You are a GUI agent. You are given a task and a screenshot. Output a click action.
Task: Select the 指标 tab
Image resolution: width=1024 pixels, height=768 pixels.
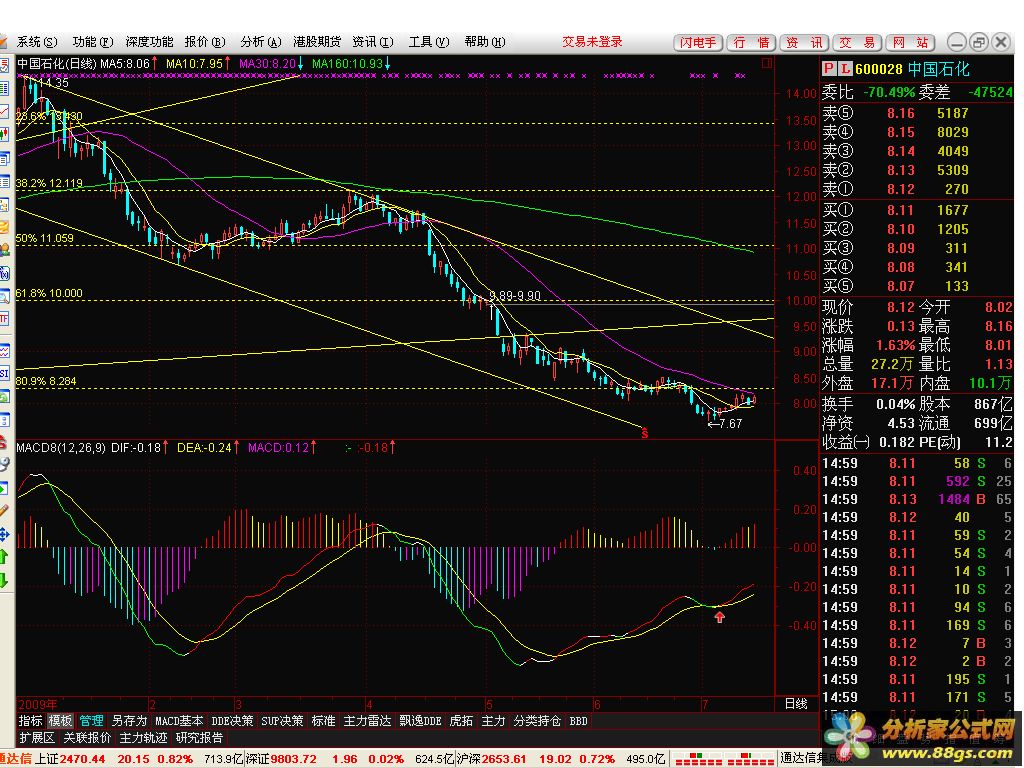point(31,721)
